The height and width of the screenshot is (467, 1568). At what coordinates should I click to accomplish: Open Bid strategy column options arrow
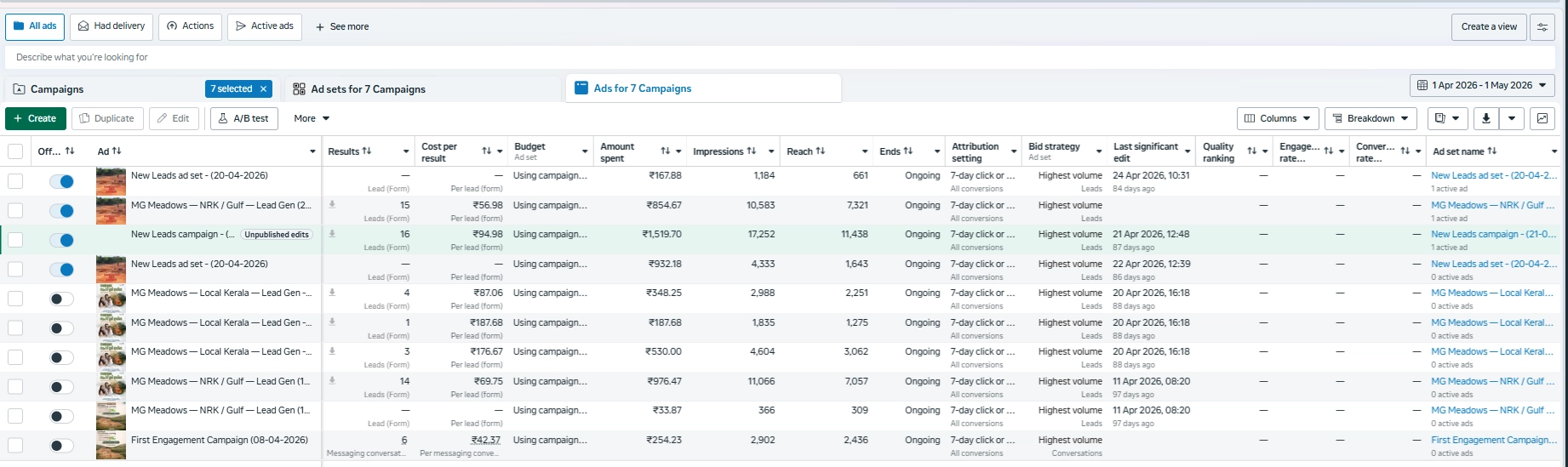(x=1099, y=151)
